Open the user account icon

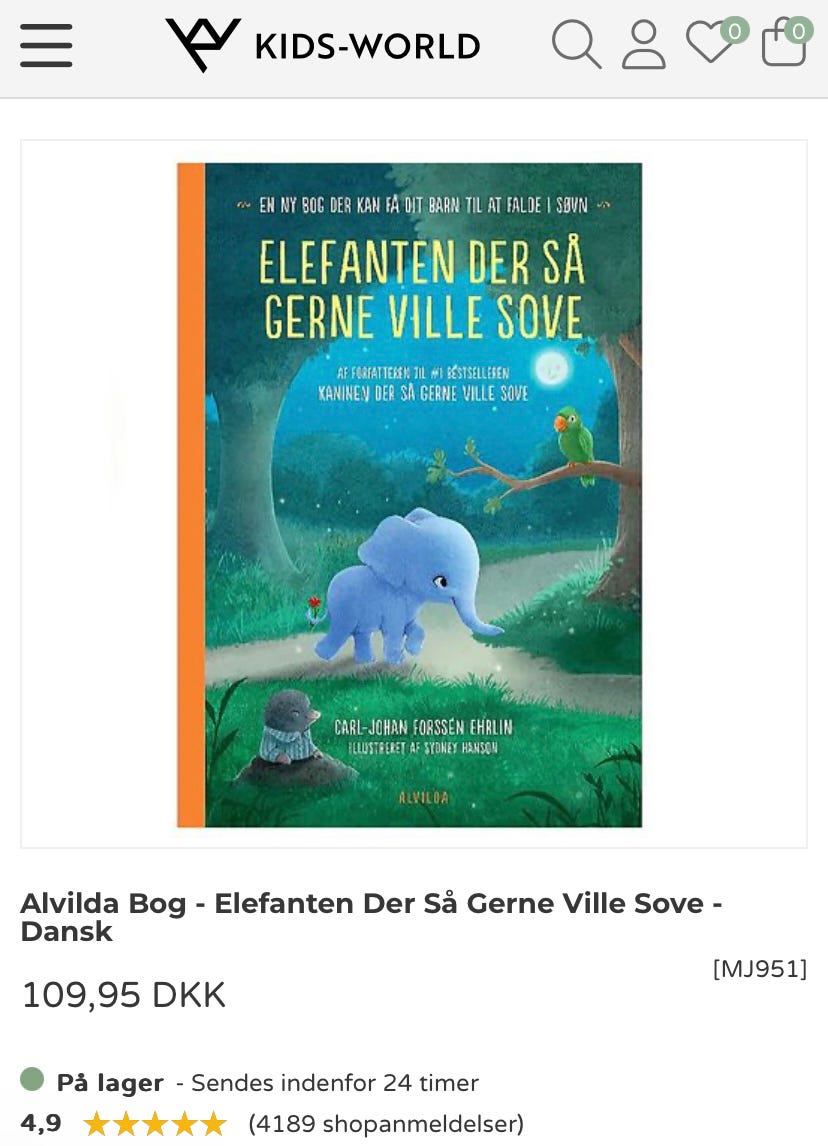(643, 45)
